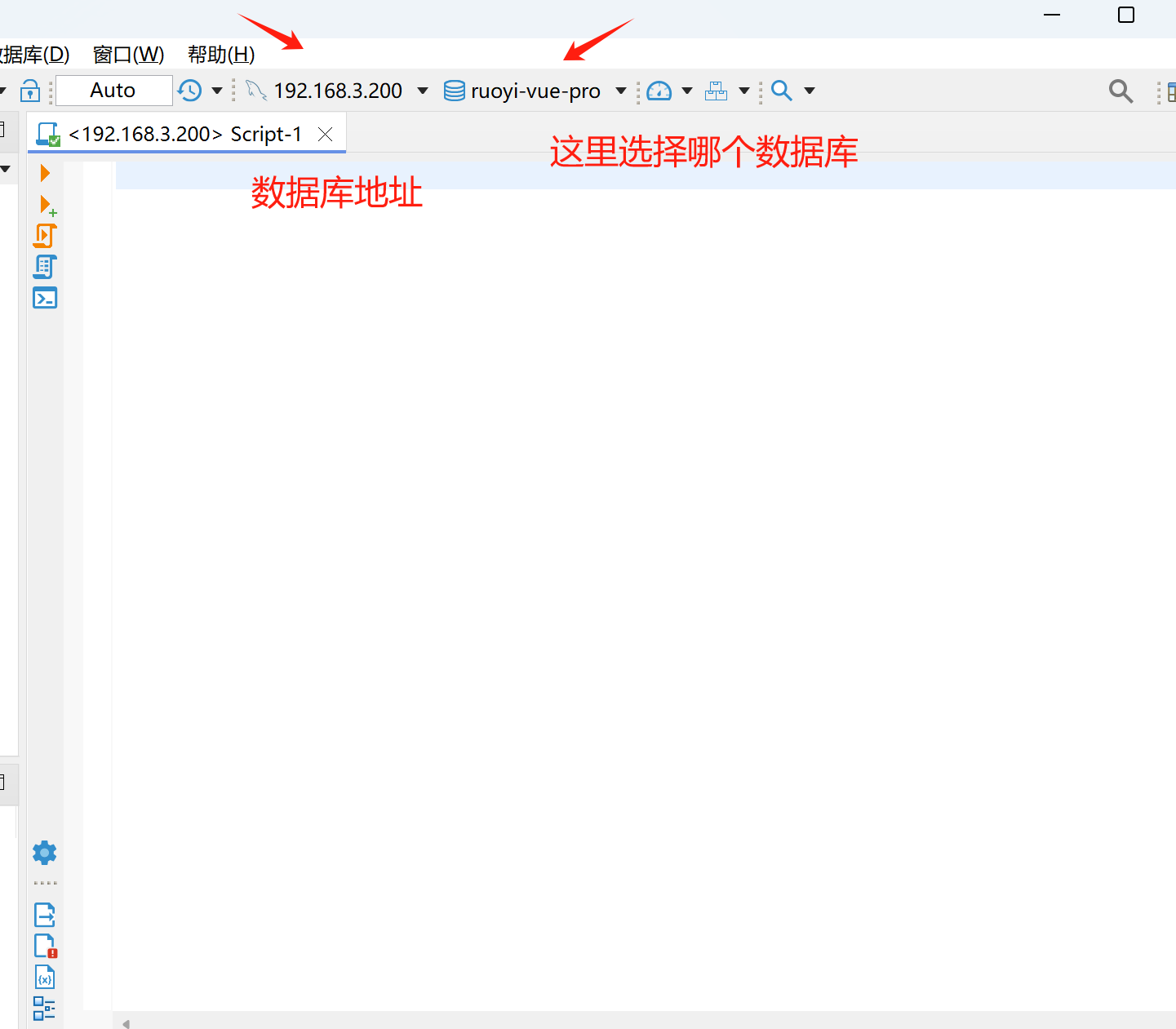Execute SQL statement in new tab

tap(45, 204)
